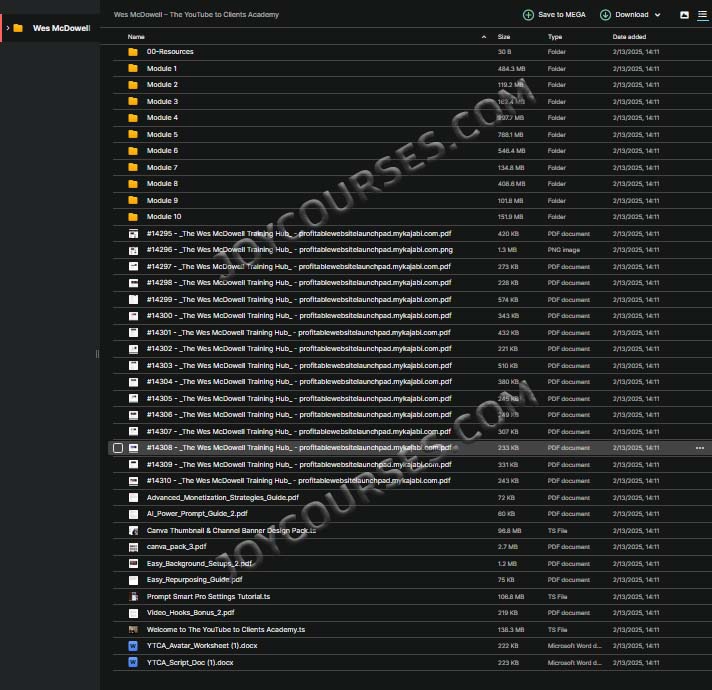The width and height of the screenshot is (712, 690).
Task: Sort by Date added column header
Action: point(629,37)
